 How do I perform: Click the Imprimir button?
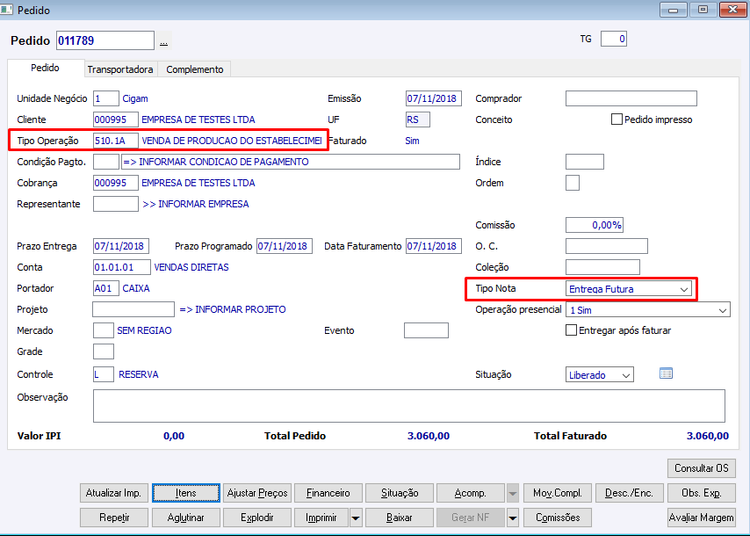point(321,517)
